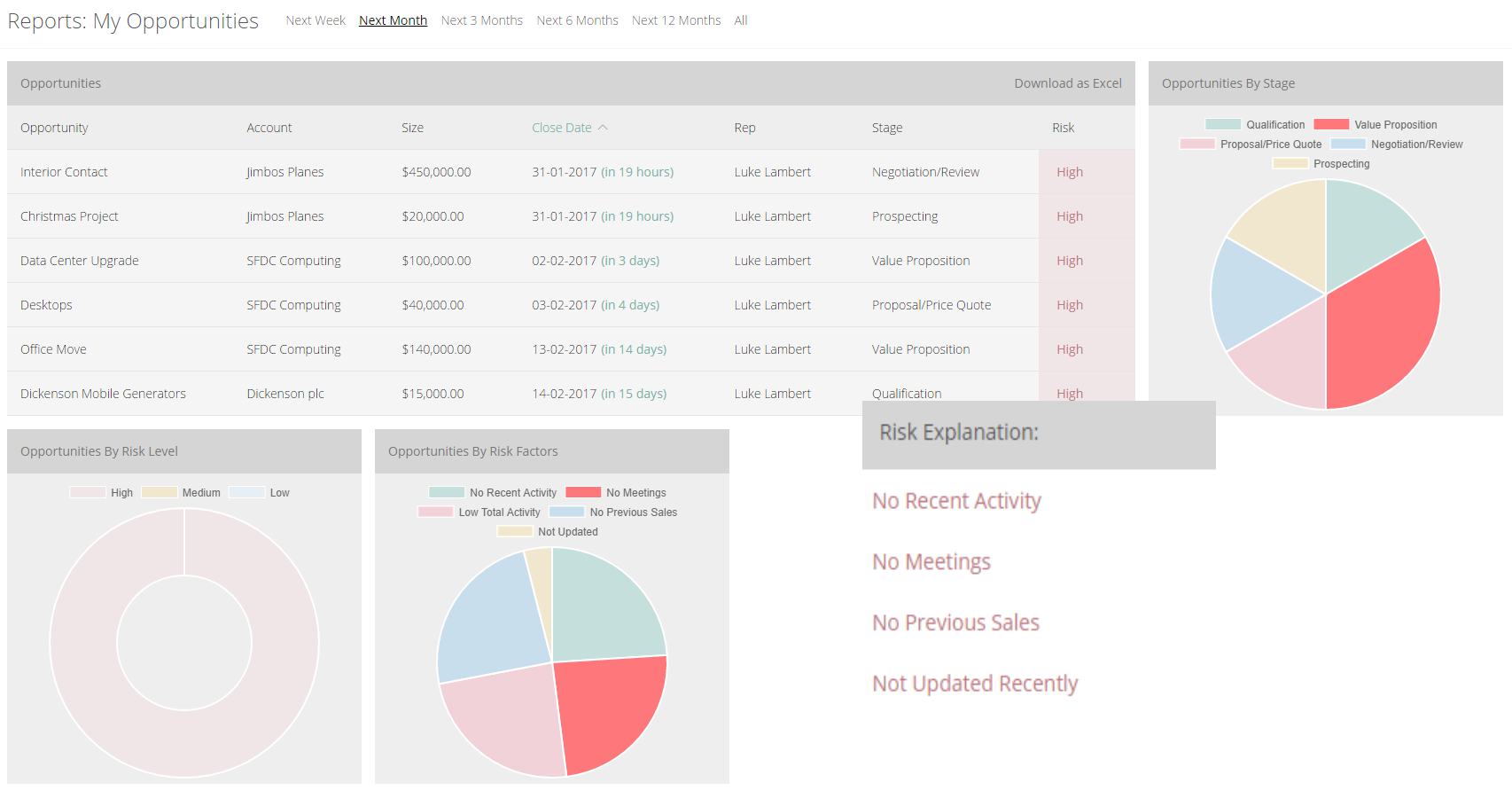Click High risk cell for Data Center Upgrade
Screen dimensions: 1512x806
[1087, 261]
